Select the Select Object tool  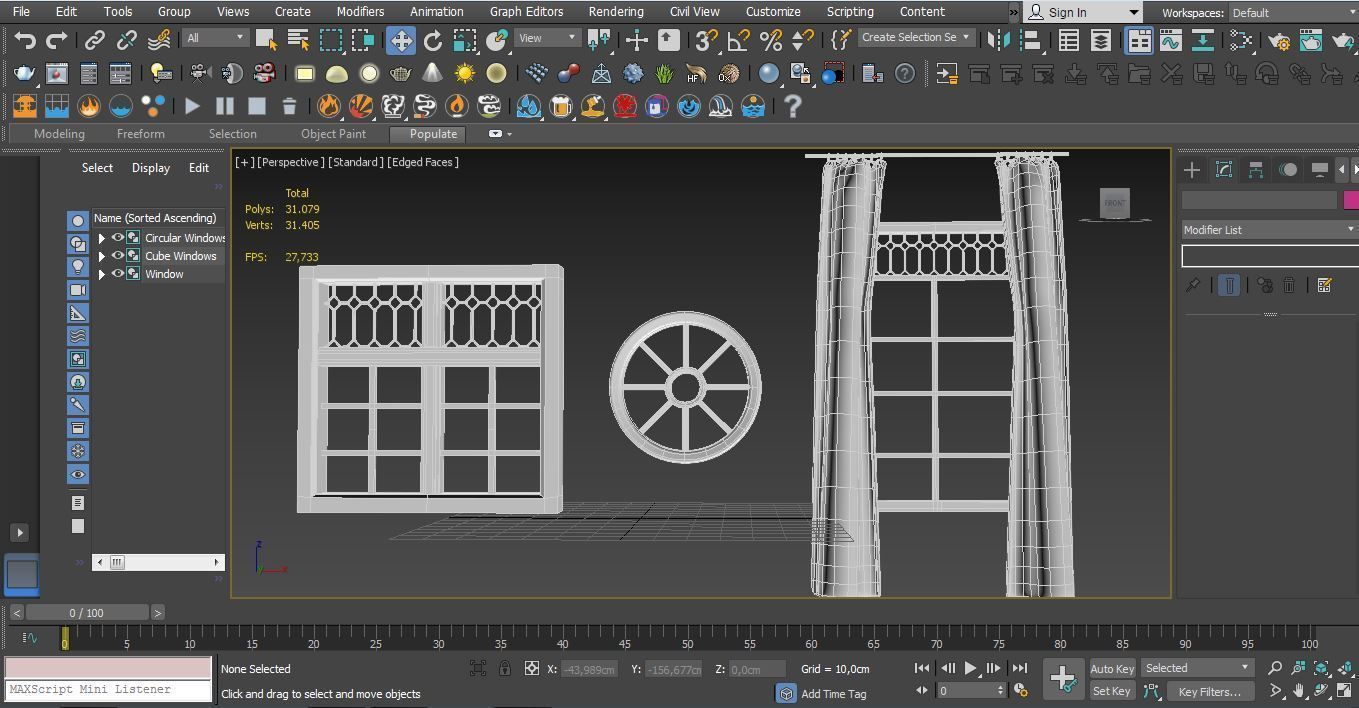click(x=266, y=40)
